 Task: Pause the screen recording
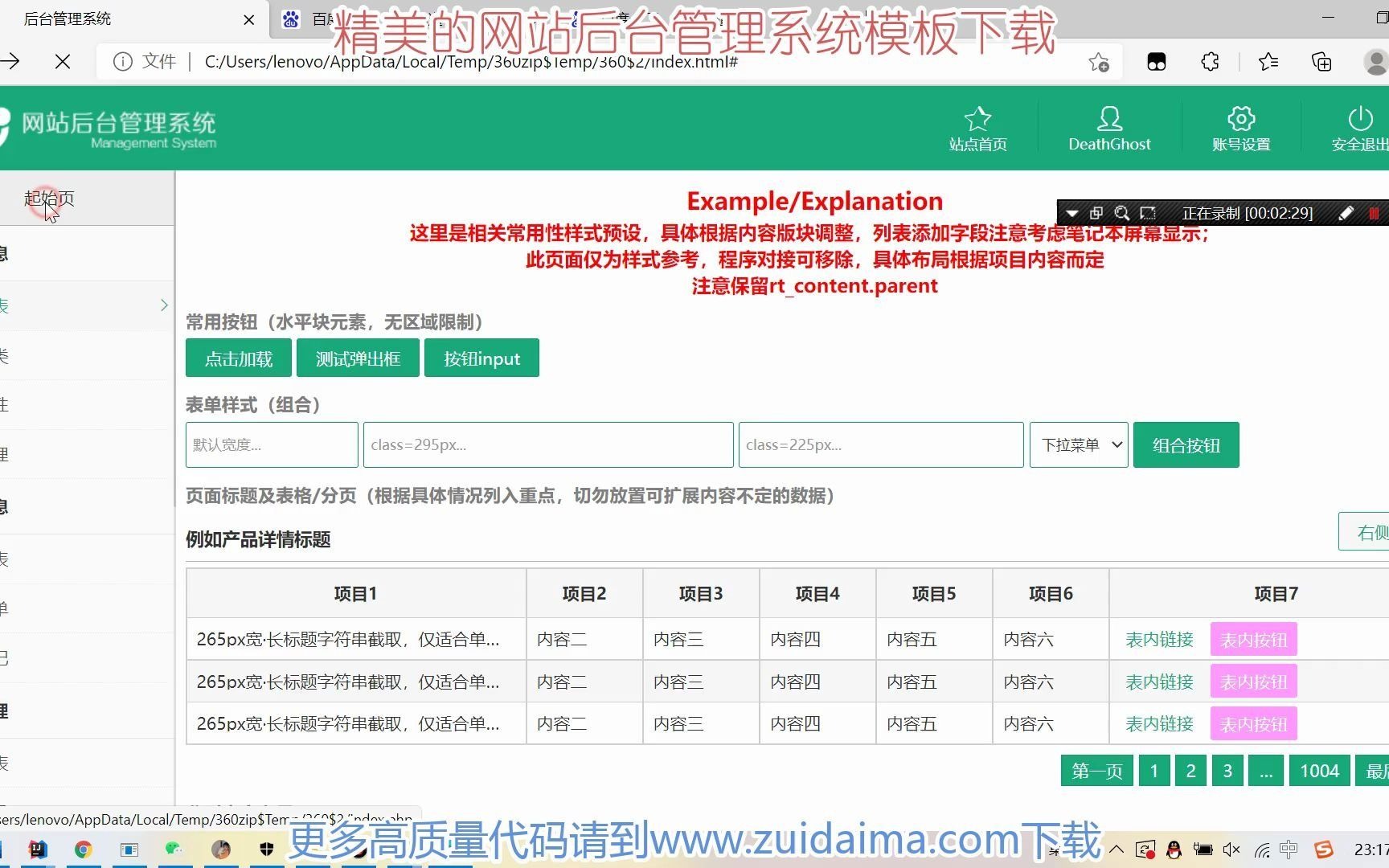click(1374, 213)
